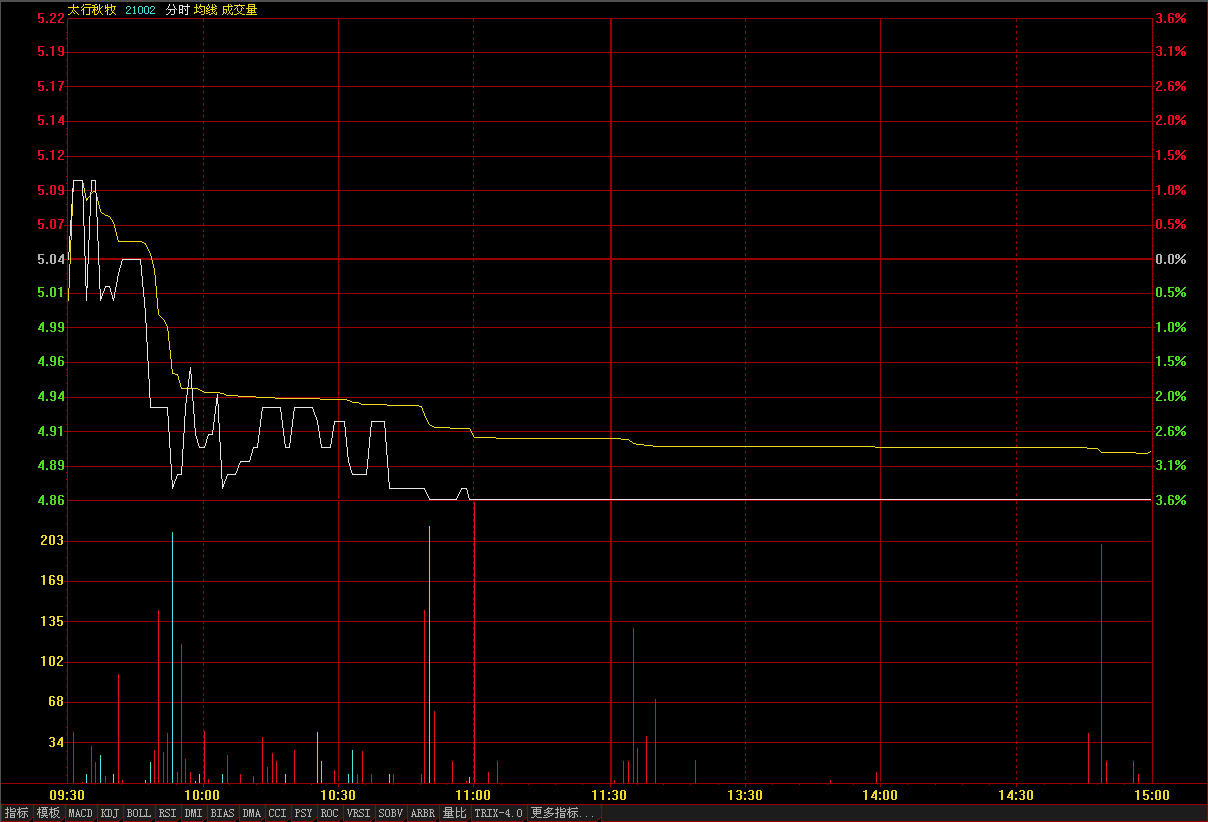Switch to the 模板 tab
Image resolution: width=1208 pixels, height=822 pixels.
48,813
